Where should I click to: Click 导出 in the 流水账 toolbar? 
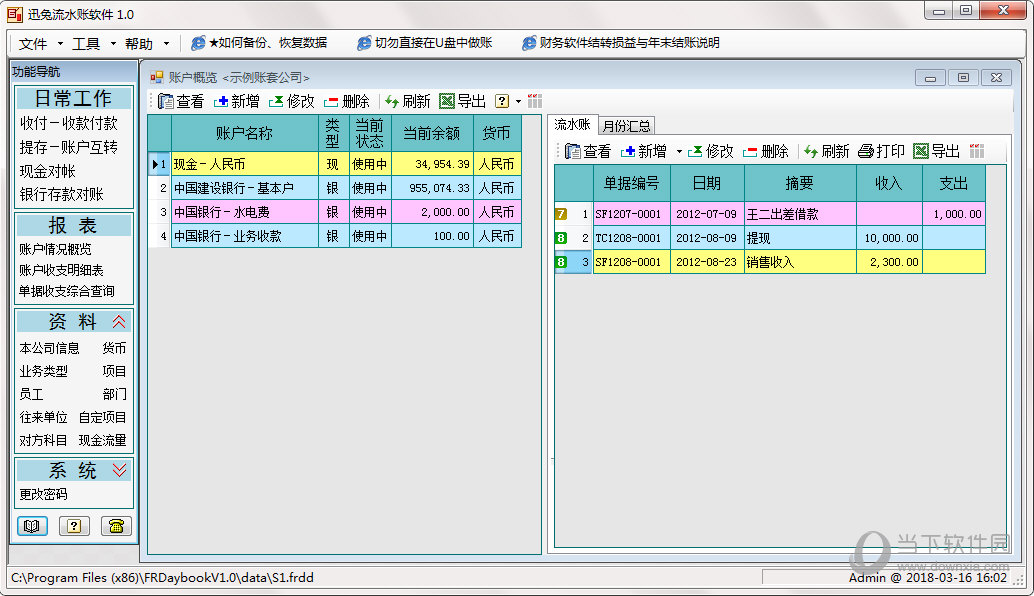tap(936, 151)
